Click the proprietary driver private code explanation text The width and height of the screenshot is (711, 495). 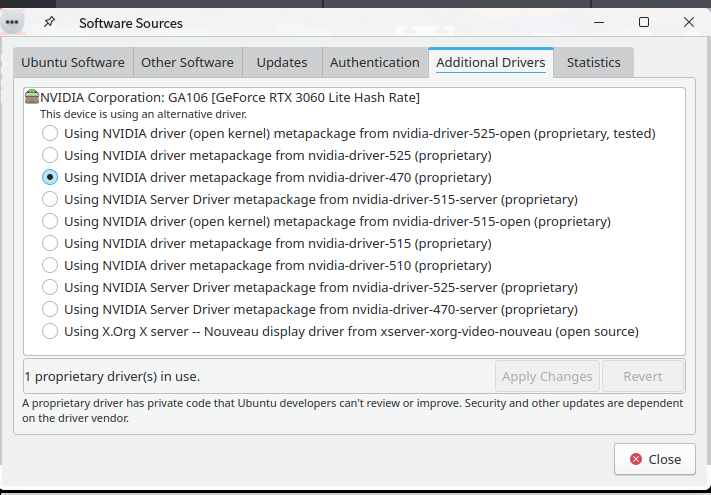click(352, 411)
